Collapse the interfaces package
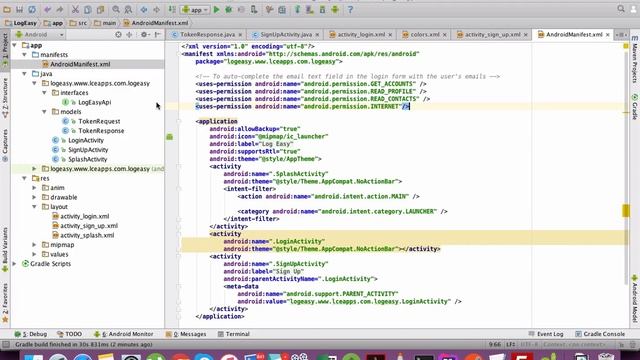 pos(44,93)
